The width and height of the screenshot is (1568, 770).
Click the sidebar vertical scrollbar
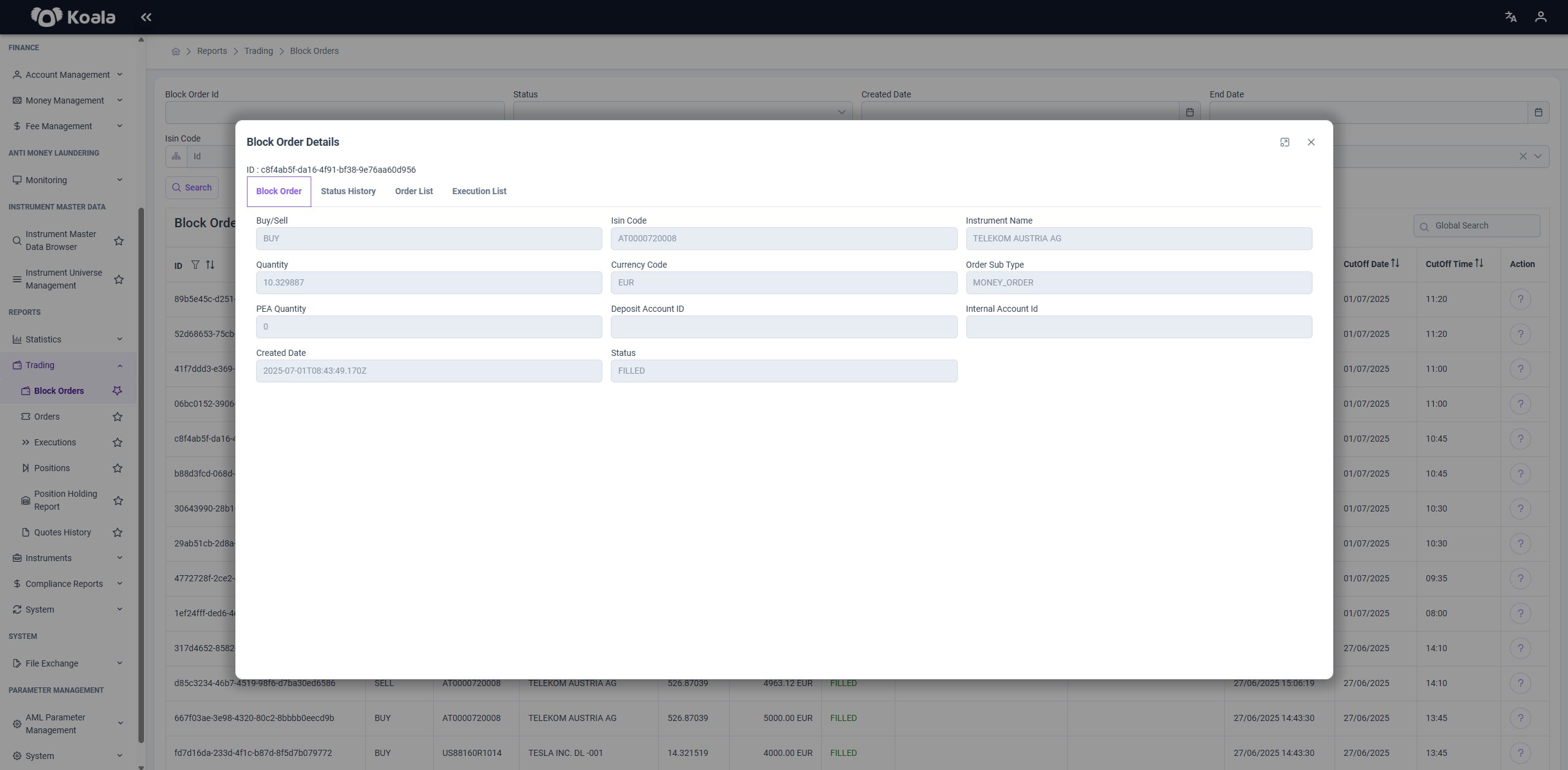click(x=141, y=475)
